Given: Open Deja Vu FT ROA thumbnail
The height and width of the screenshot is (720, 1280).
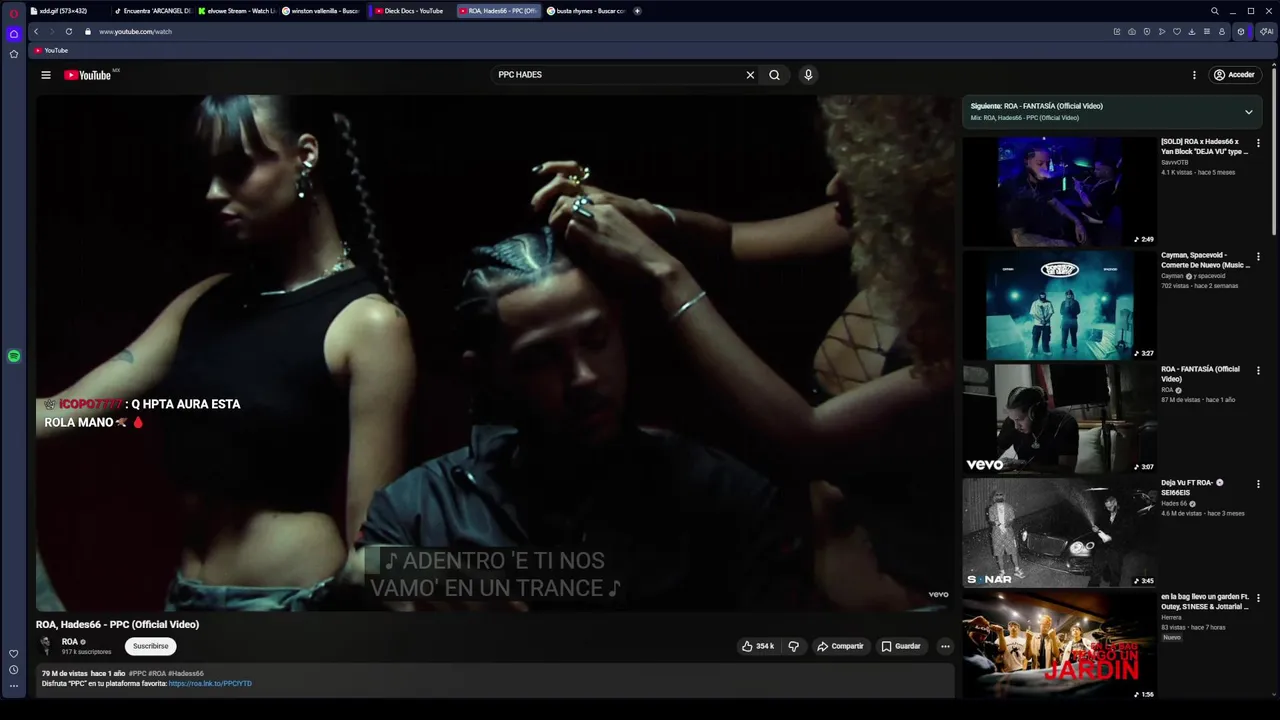Looking at the screenshot, I should (x=1059, y=532).
